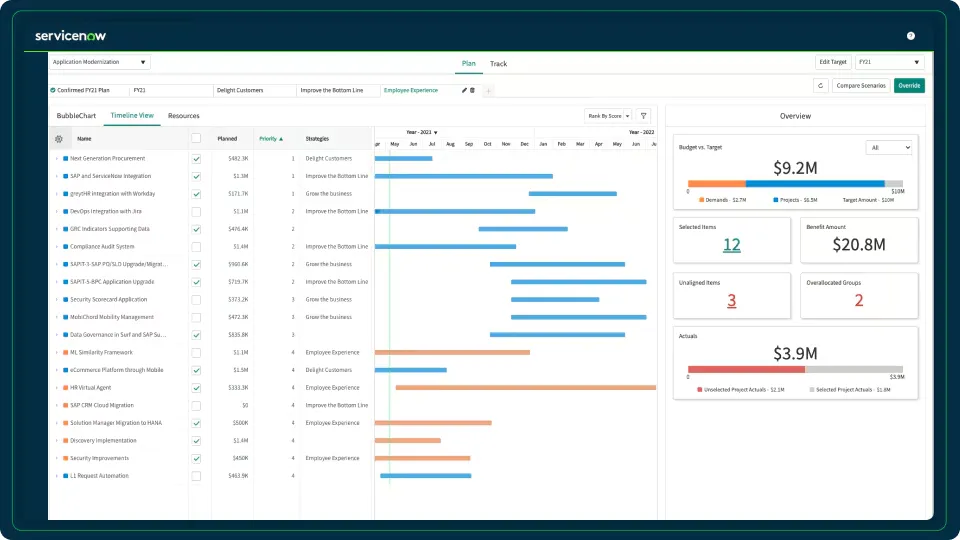Check the DevOps Integration with Jira checkbox

coord(196,211)
